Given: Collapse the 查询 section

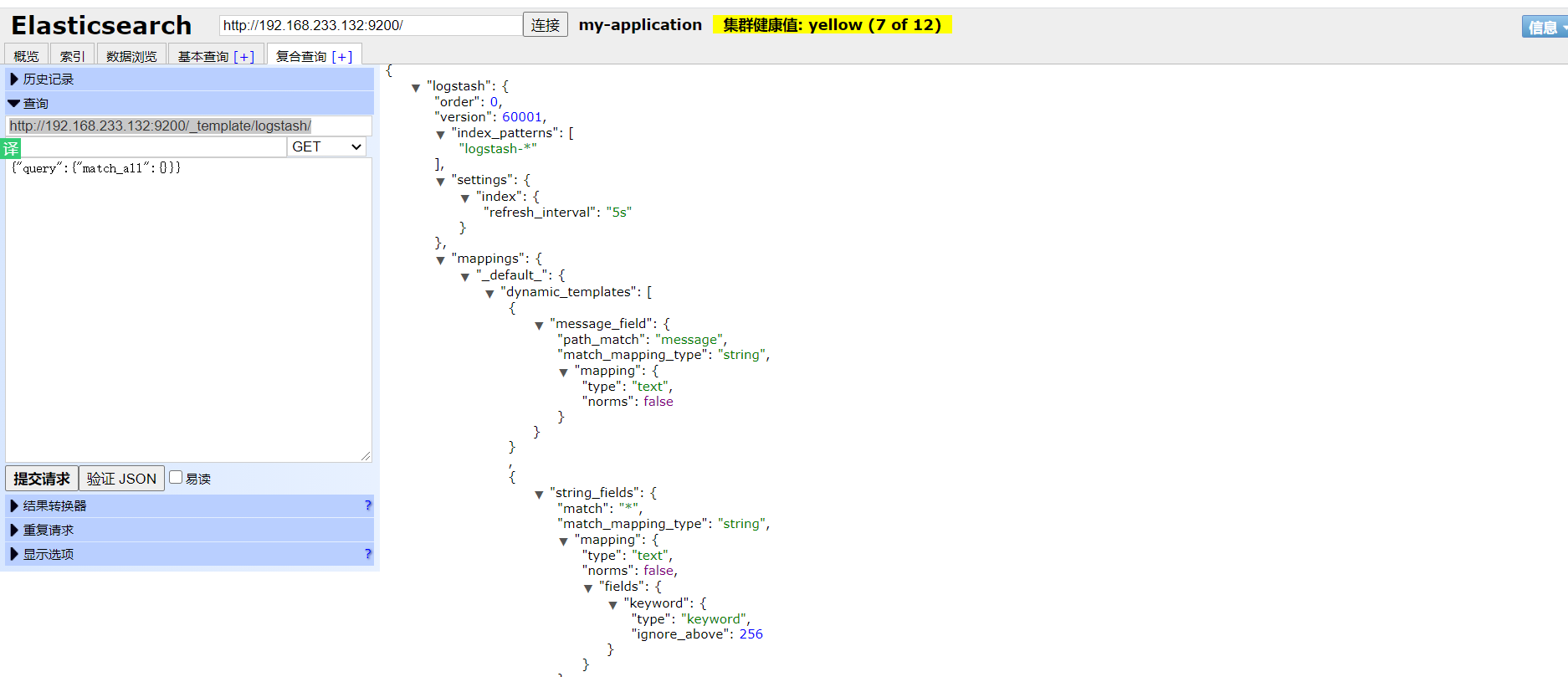Looking at the screenshot, I should pyautogui.click(x=190, y=103).
